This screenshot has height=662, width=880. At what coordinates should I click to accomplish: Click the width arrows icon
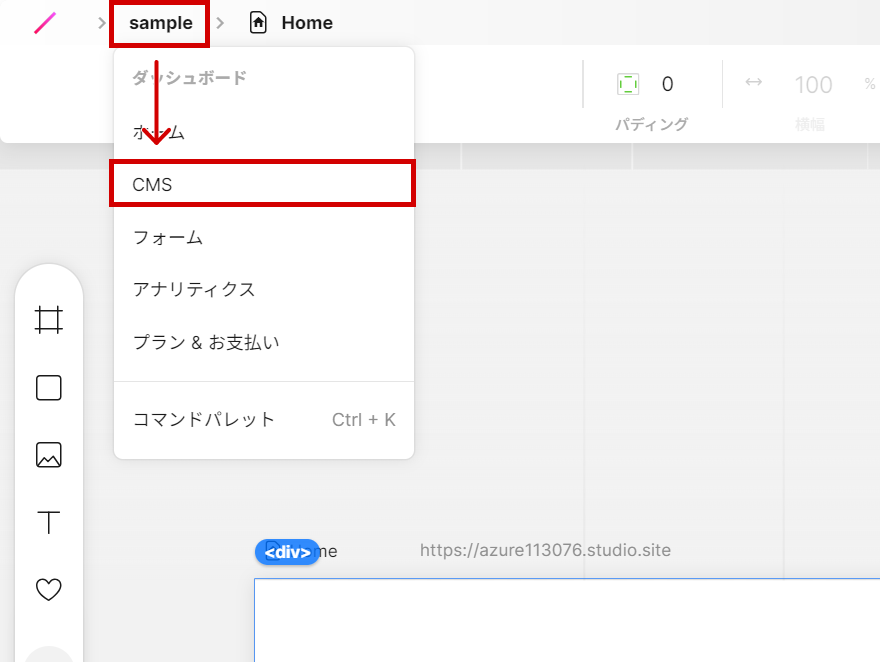(x=754, y=83)
